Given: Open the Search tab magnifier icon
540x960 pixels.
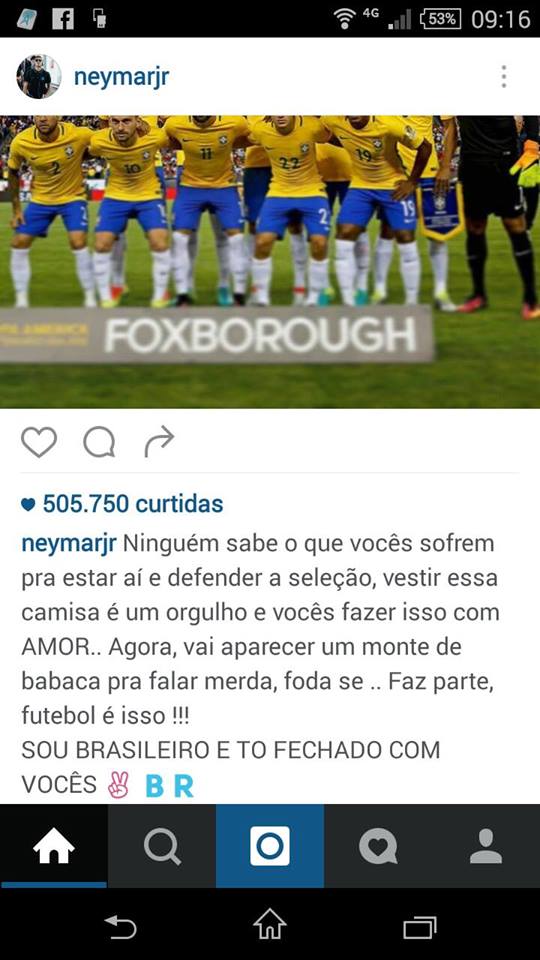Looking at the screenshot, I should click(x=162, y=846).
